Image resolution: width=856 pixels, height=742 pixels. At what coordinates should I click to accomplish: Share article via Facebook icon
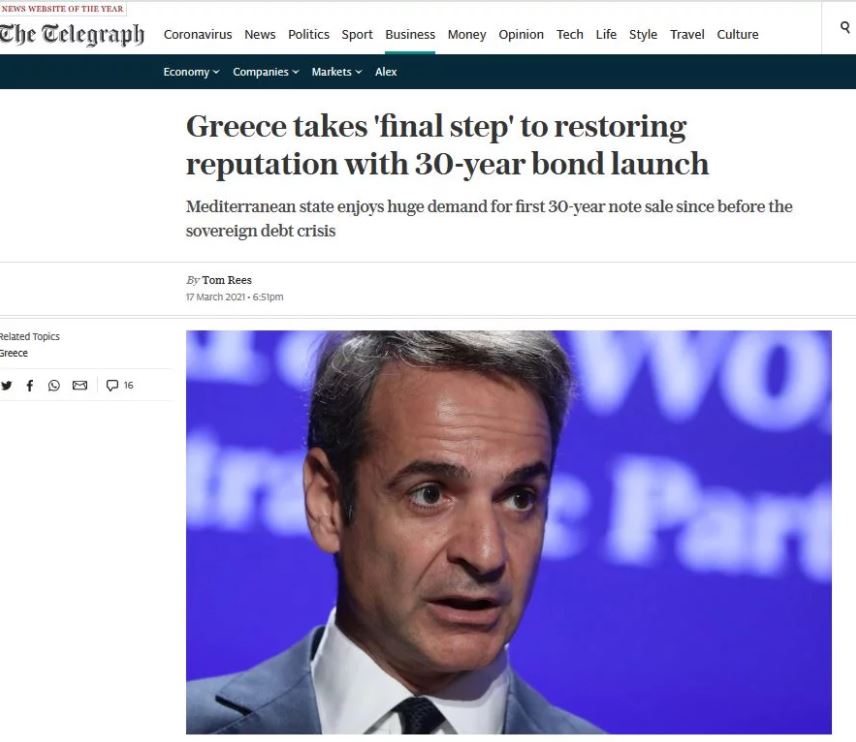(x=30, y=386)
